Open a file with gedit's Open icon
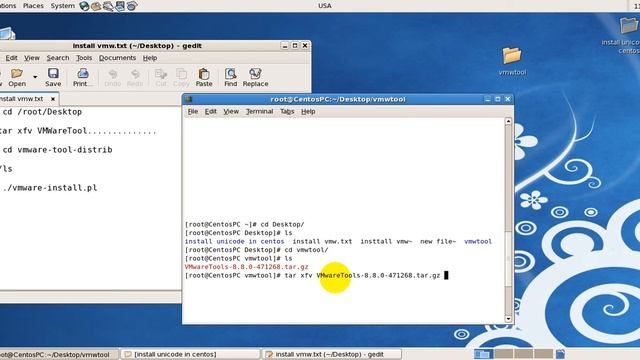The width and height of the screenshot is (640, 360). (17, 78)
